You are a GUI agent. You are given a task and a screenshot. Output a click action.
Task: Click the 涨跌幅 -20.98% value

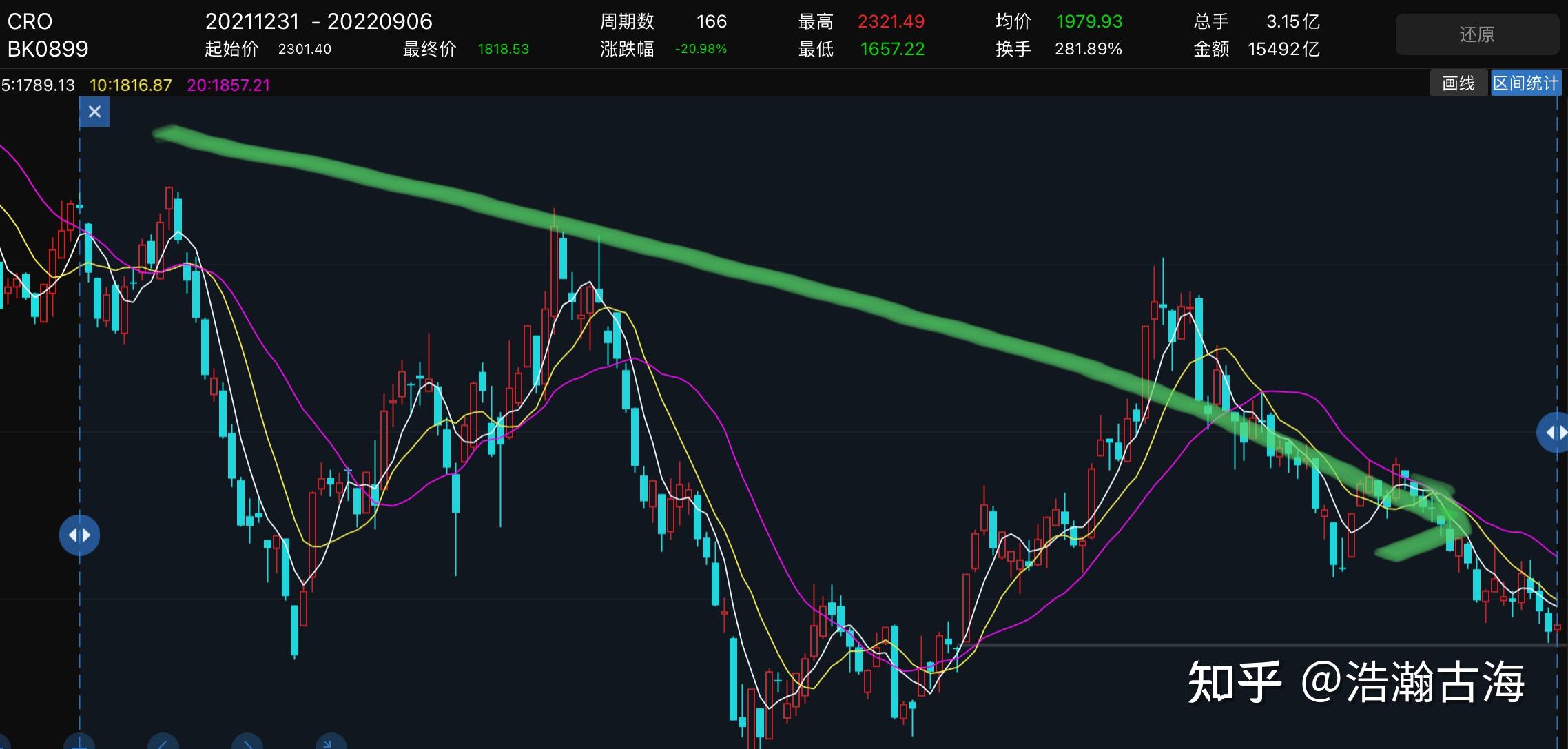pos(701,49)
